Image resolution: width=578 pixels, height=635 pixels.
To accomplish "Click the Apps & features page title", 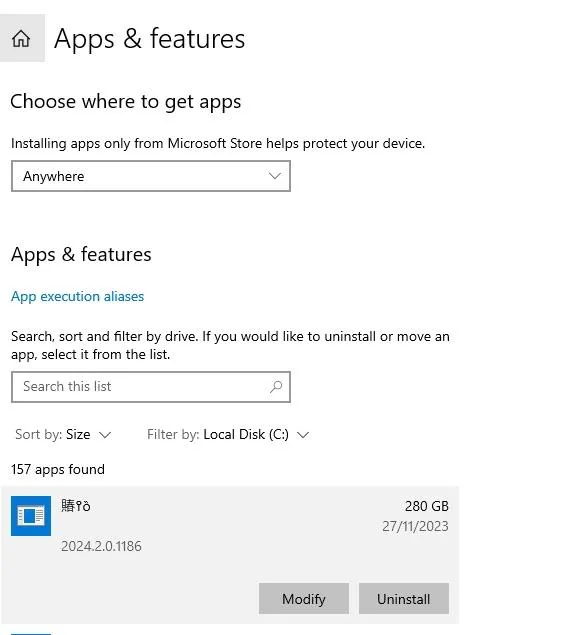I will click(x=149, y=39).
